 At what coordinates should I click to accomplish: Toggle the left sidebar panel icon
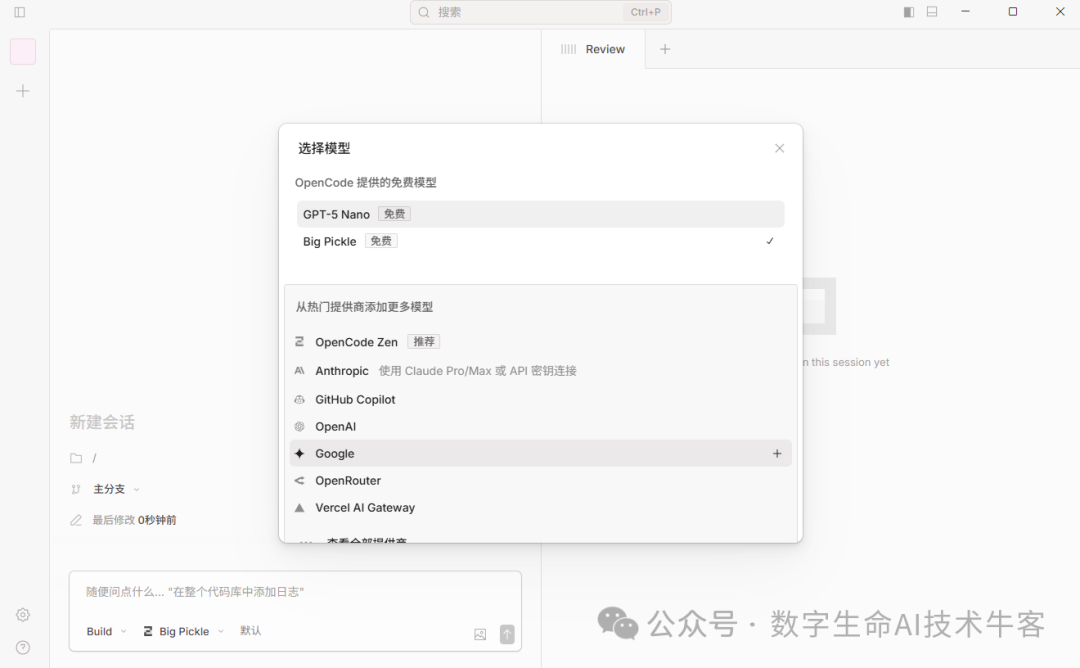[x=20, y=12]
